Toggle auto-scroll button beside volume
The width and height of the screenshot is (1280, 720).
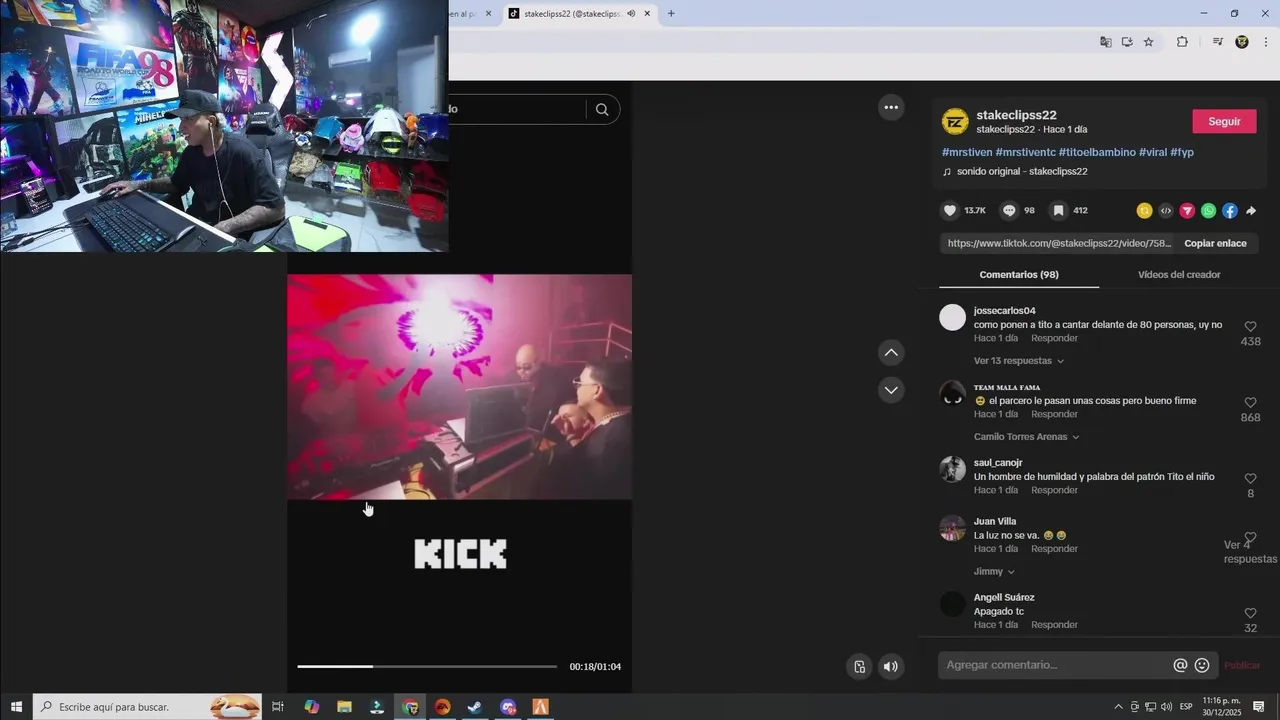pos(859,667)
